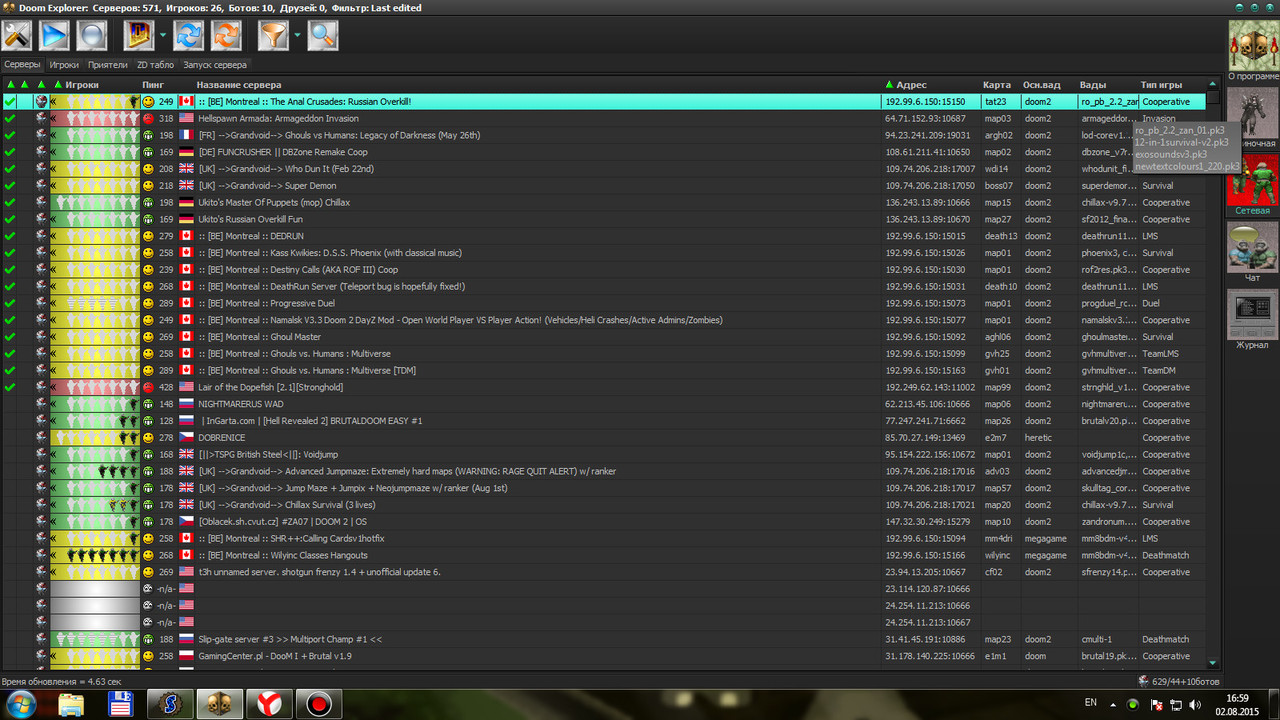Viewport: 1280px width, 720px height.
Task: Refresh server list with blue arrows icon
Action: click(x=189, y=35)
